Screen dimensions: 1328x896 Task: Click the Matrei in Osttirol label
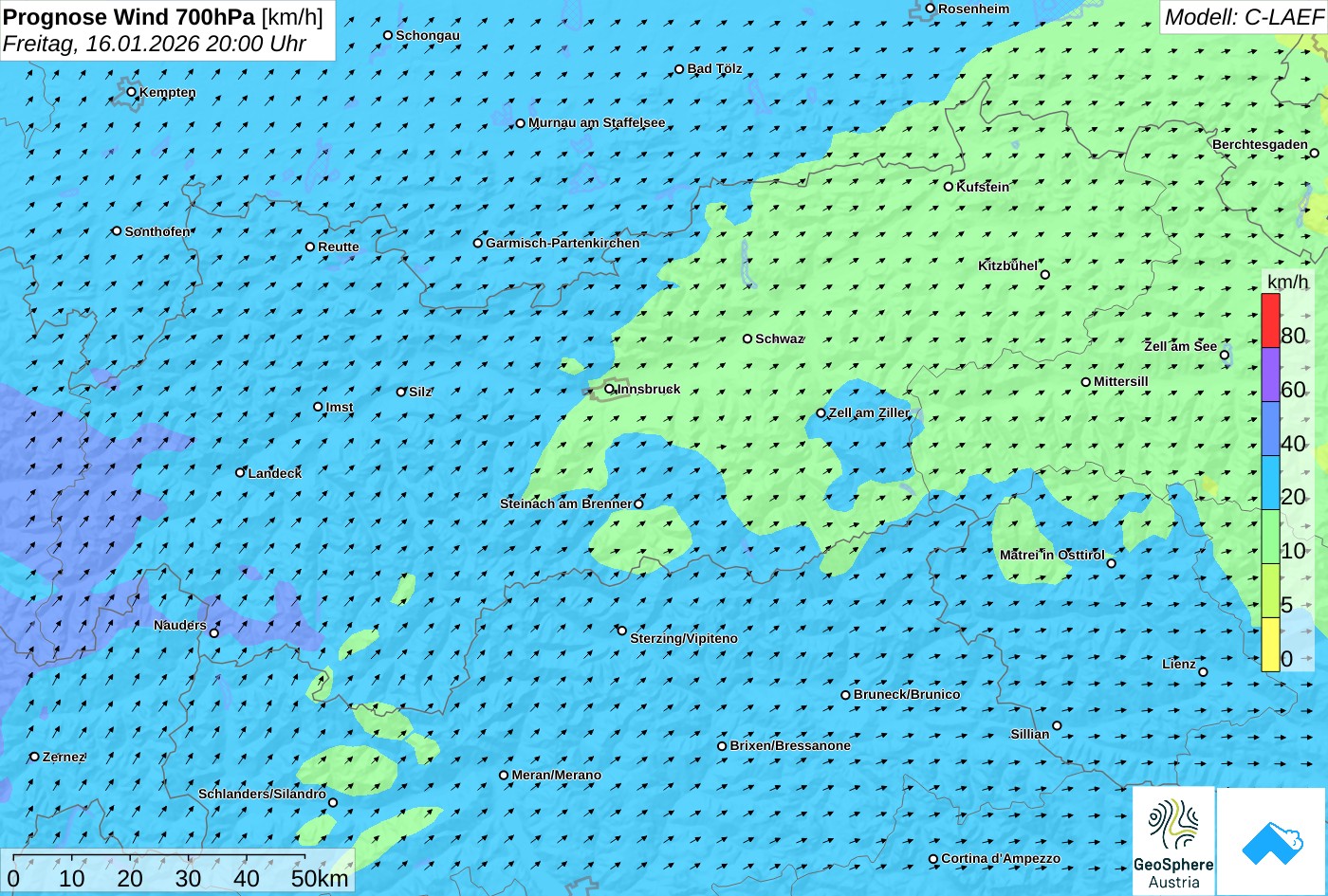(1052, 555)
